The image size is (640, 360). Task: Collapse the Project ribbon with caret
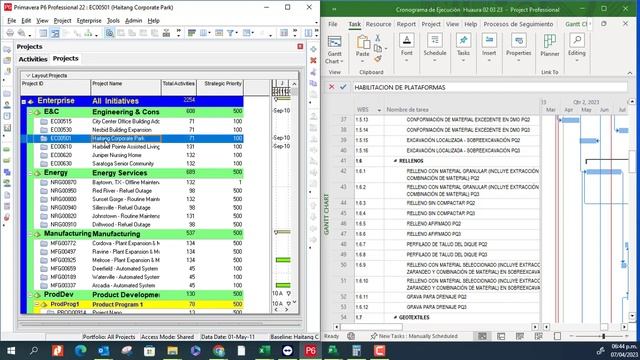(x=629, y=73)
